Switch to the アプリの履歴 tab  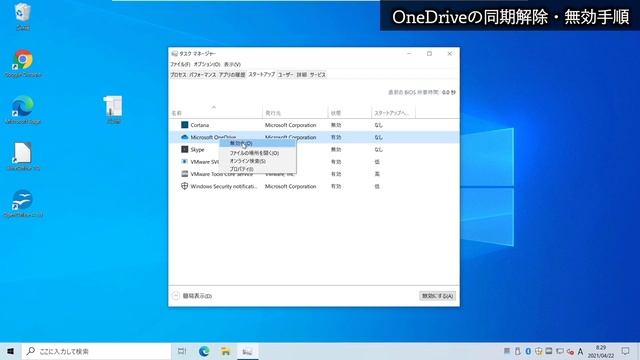tap(232, 75)
